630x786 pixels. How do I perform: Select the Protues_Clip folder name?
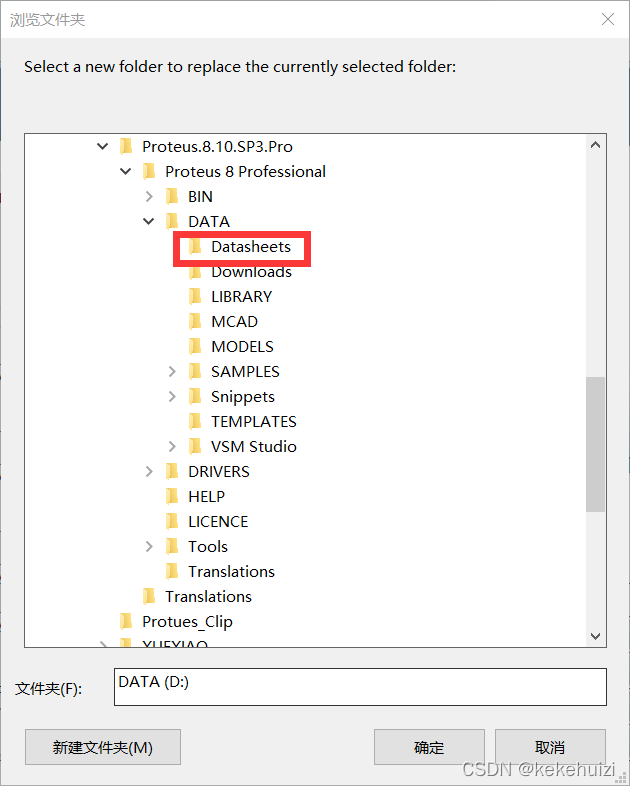pos(187,622)
